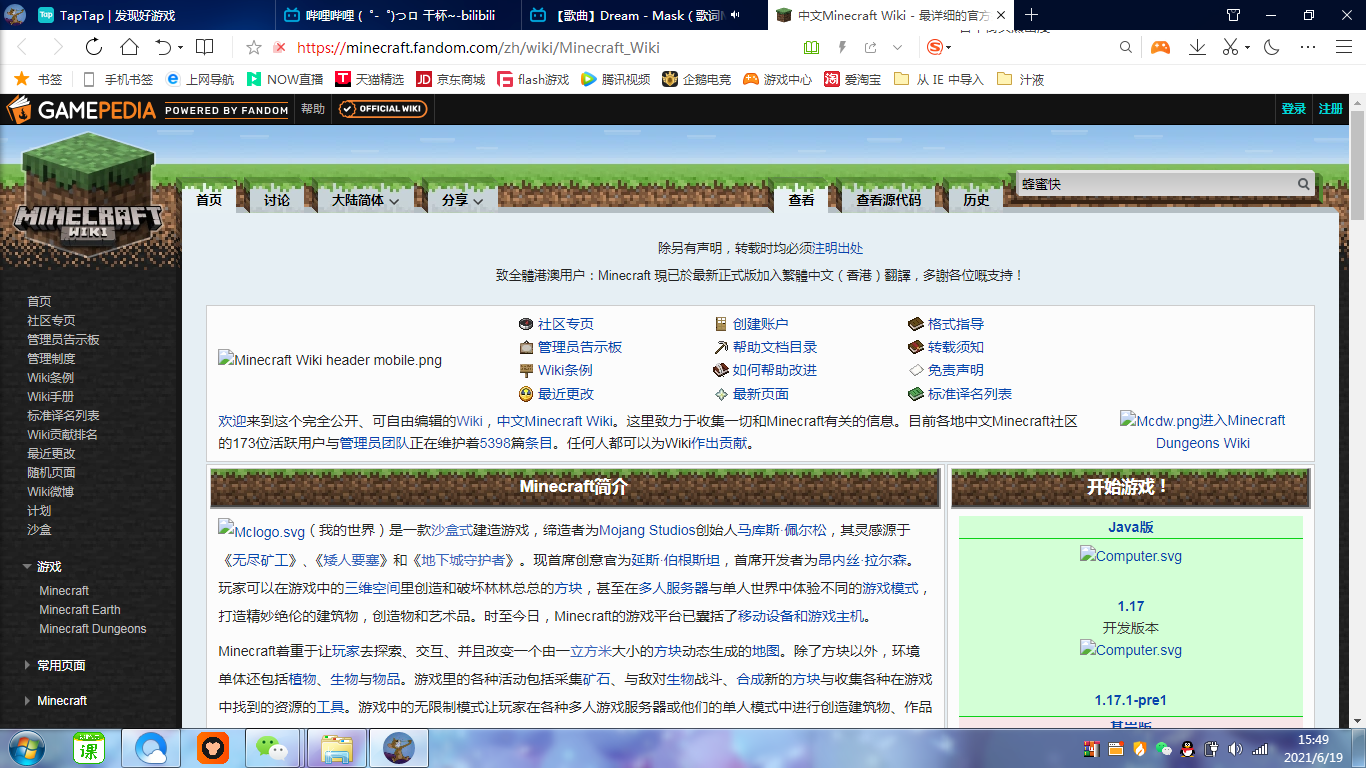Viewport: 1366px width, 768px height.
Task: Open WeChat from the taskbar
Action: tap(270, 747)
